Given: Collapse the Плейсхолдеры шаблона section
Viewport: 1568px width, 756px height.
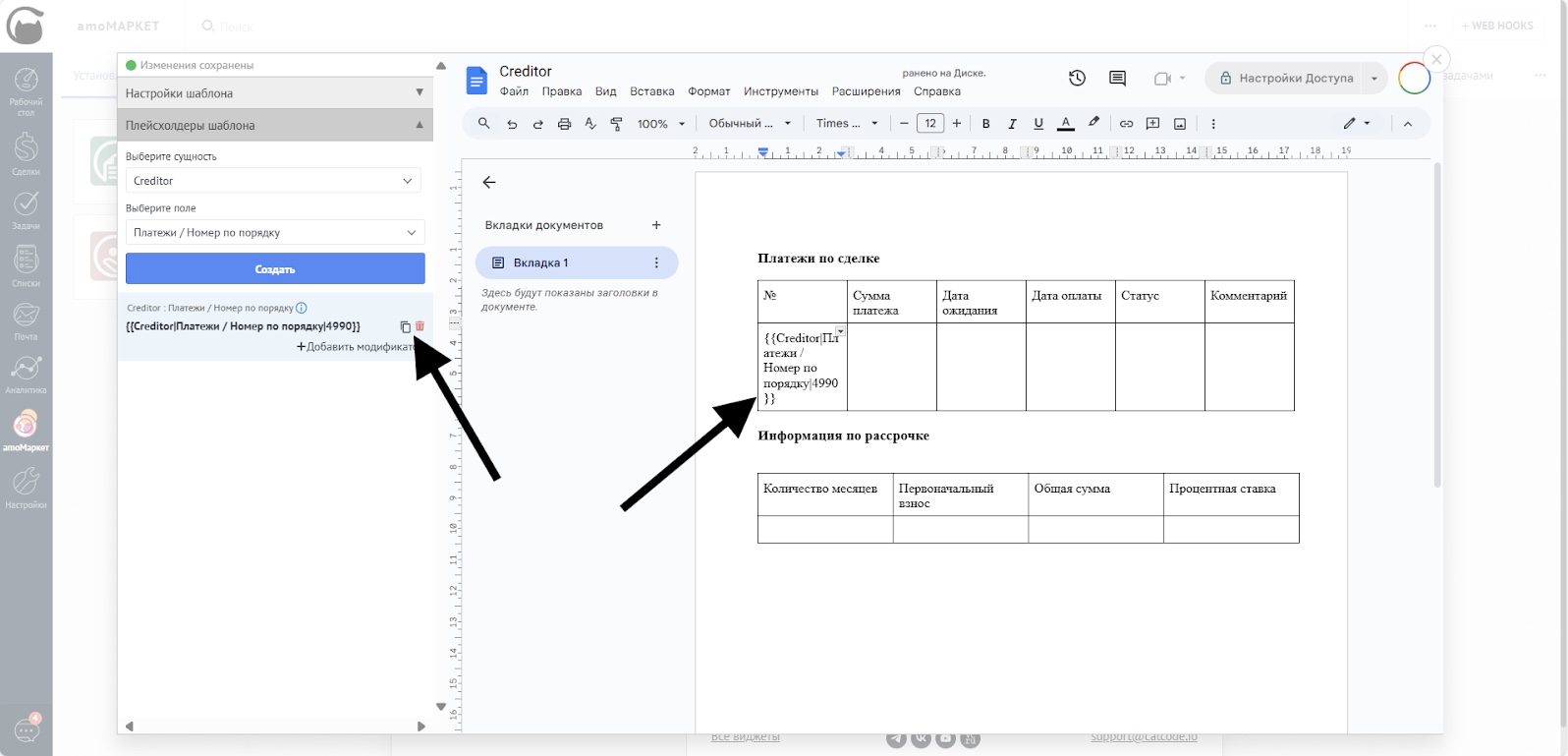Looking at the screenshot, I should click(x=275, y=125).
